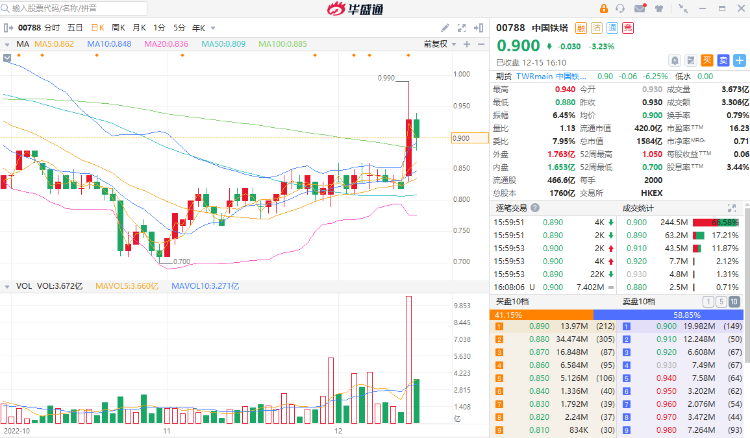Zoom out chart with minus icon
Image resolution: width=750 pixels, height=438 pixels.
pos(481,44)
